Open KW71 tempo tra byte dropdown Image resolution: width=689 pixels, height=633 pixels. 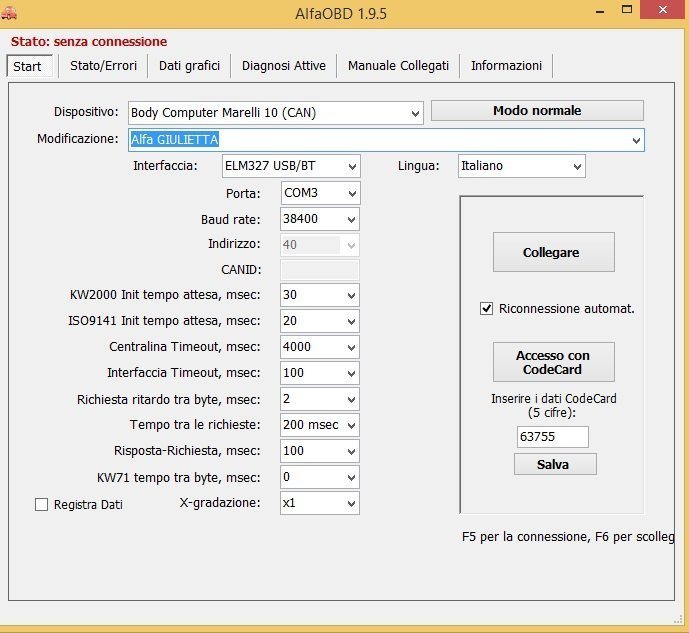click(x=320, y=477)
